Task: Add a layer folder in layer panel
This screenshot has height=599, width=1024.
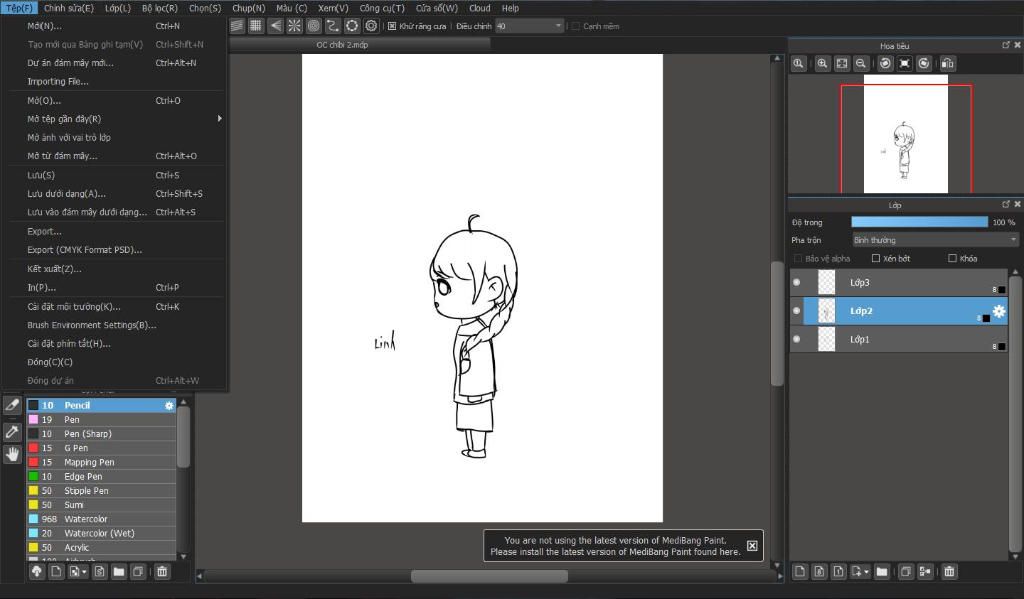Action: tap(882, 572)
